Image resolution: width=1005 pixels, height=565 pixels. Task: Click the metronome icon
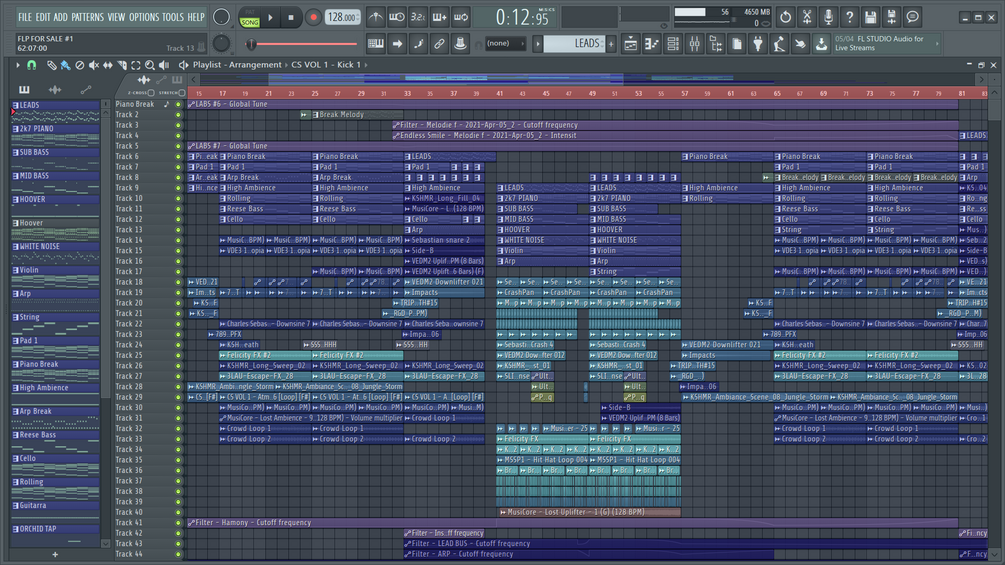[376, 17]
